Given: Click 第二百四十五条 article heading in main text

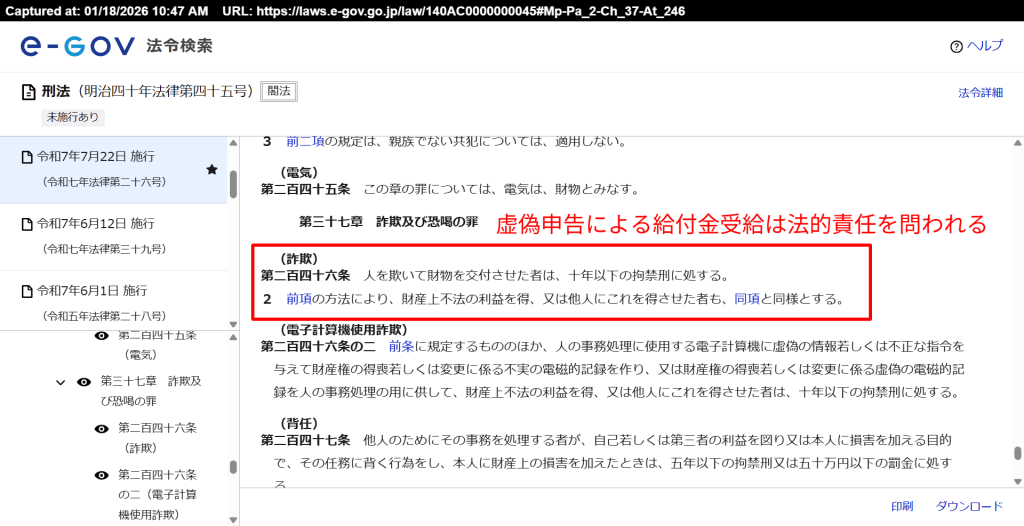Looking at the screenshot, I should click(306, 189).
